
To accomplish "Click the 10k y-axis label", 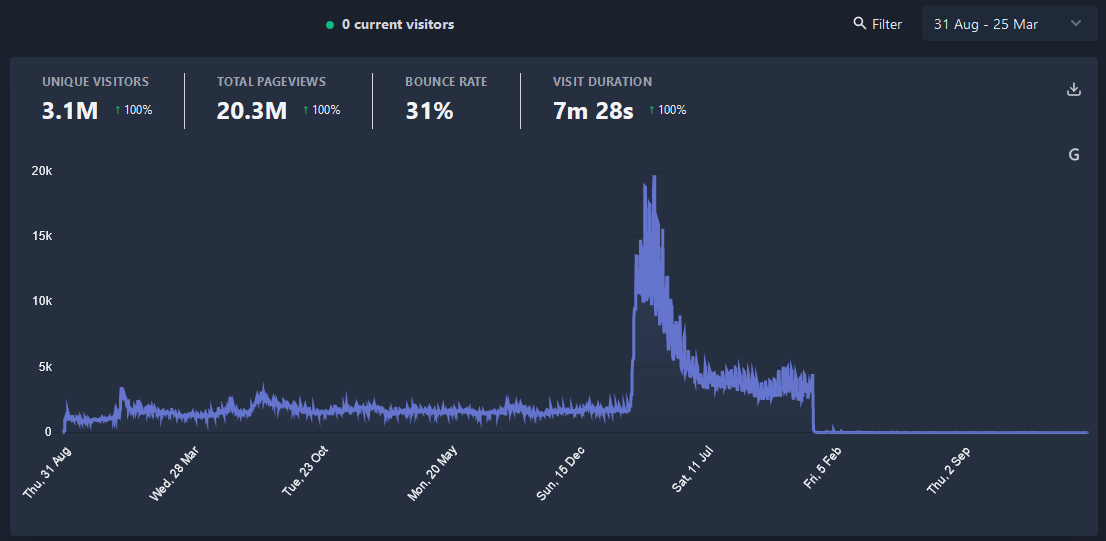I will point(44,301).
